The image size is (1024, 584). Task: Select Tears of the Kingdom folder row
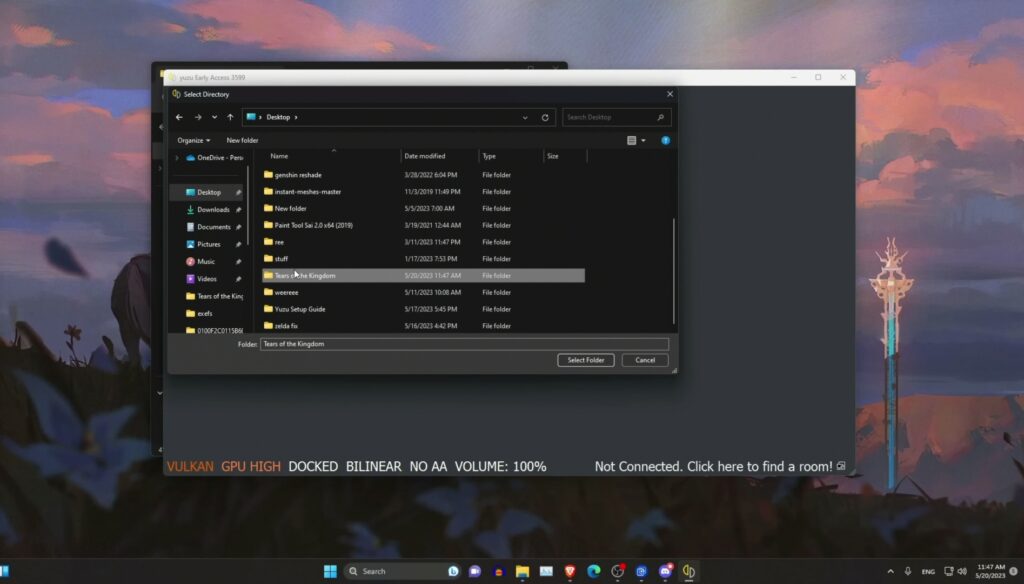click(x=424, y=276)
